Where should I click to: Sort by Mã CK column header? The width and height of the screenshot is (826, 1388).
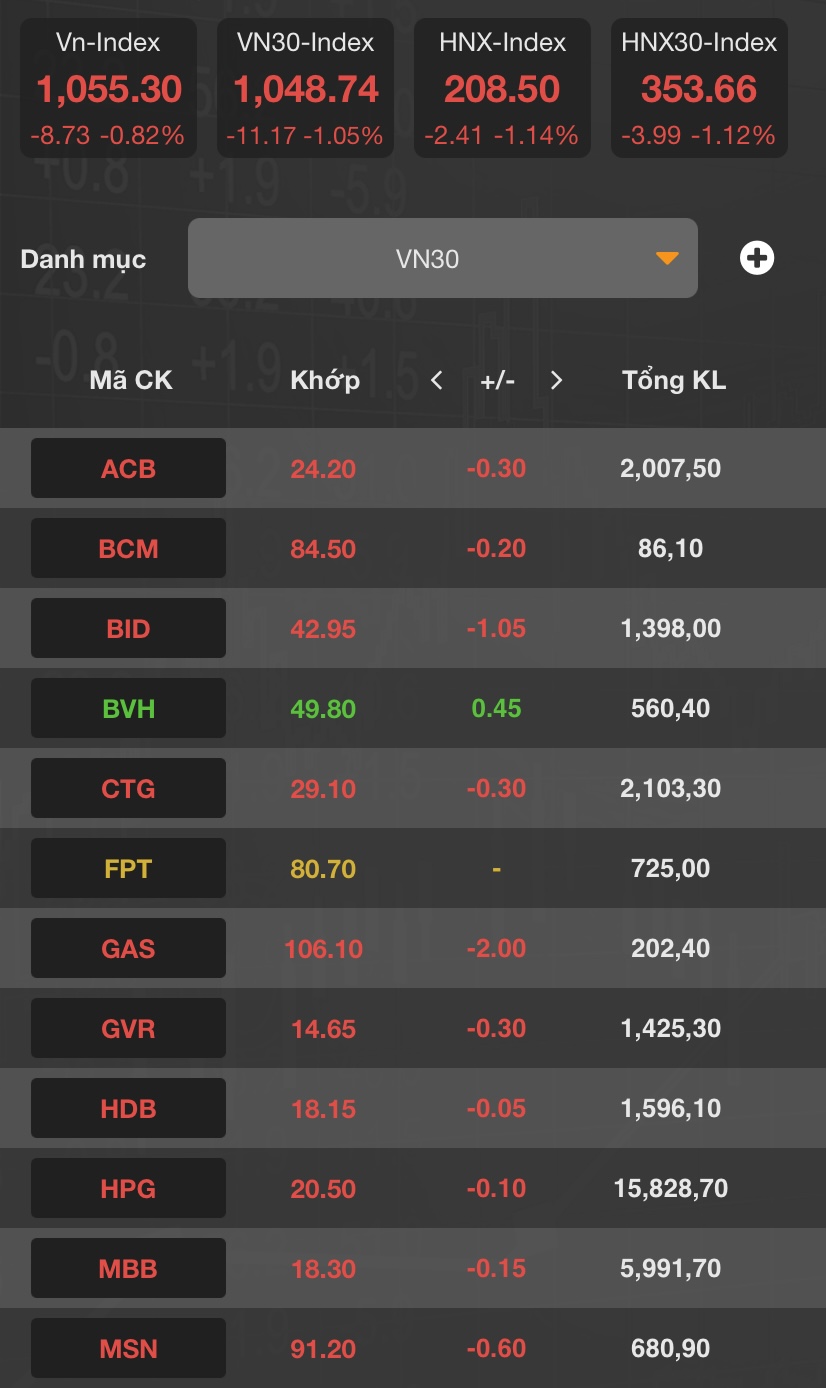point(130,380)
